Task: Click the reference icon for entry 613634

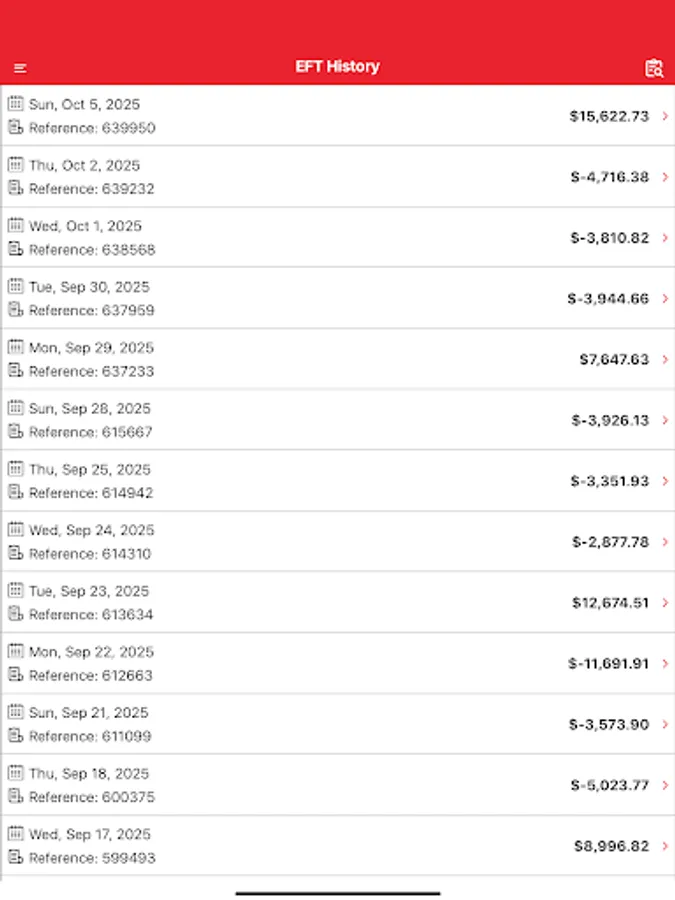Action: pos(16,614)
